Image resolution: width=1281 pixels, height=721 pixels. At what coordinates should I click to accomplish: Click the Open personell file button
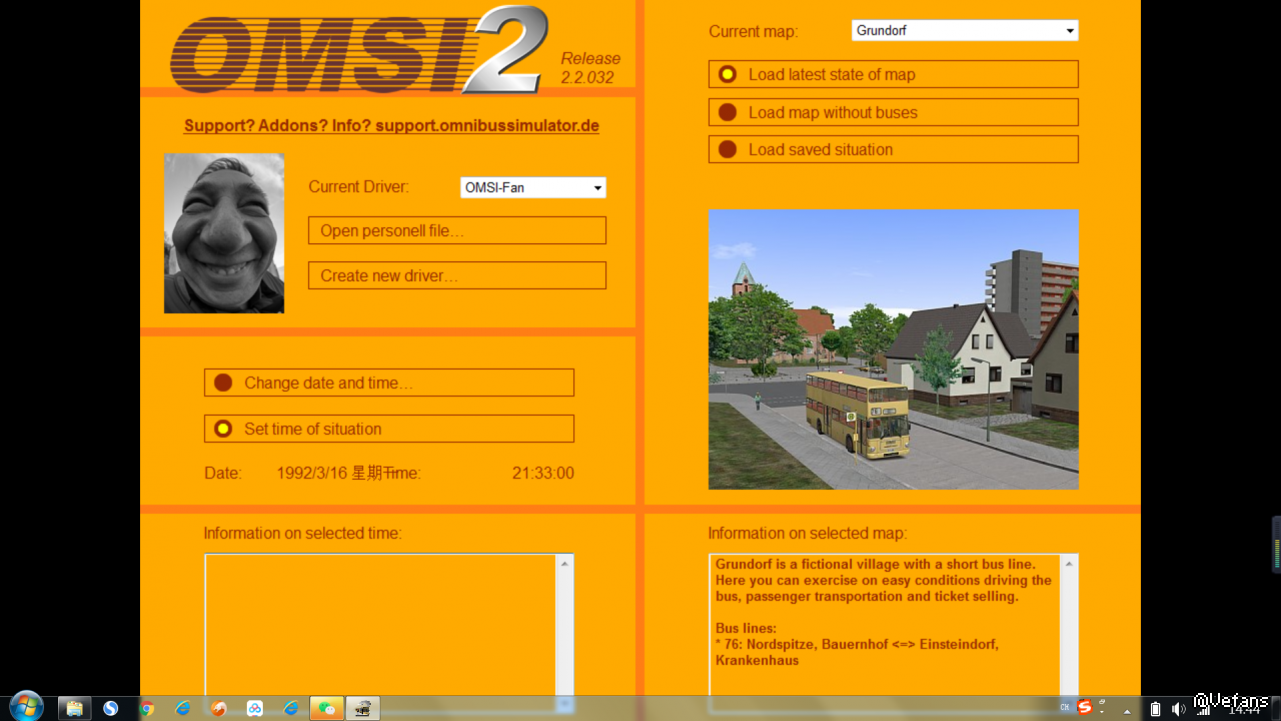(457, 231)
